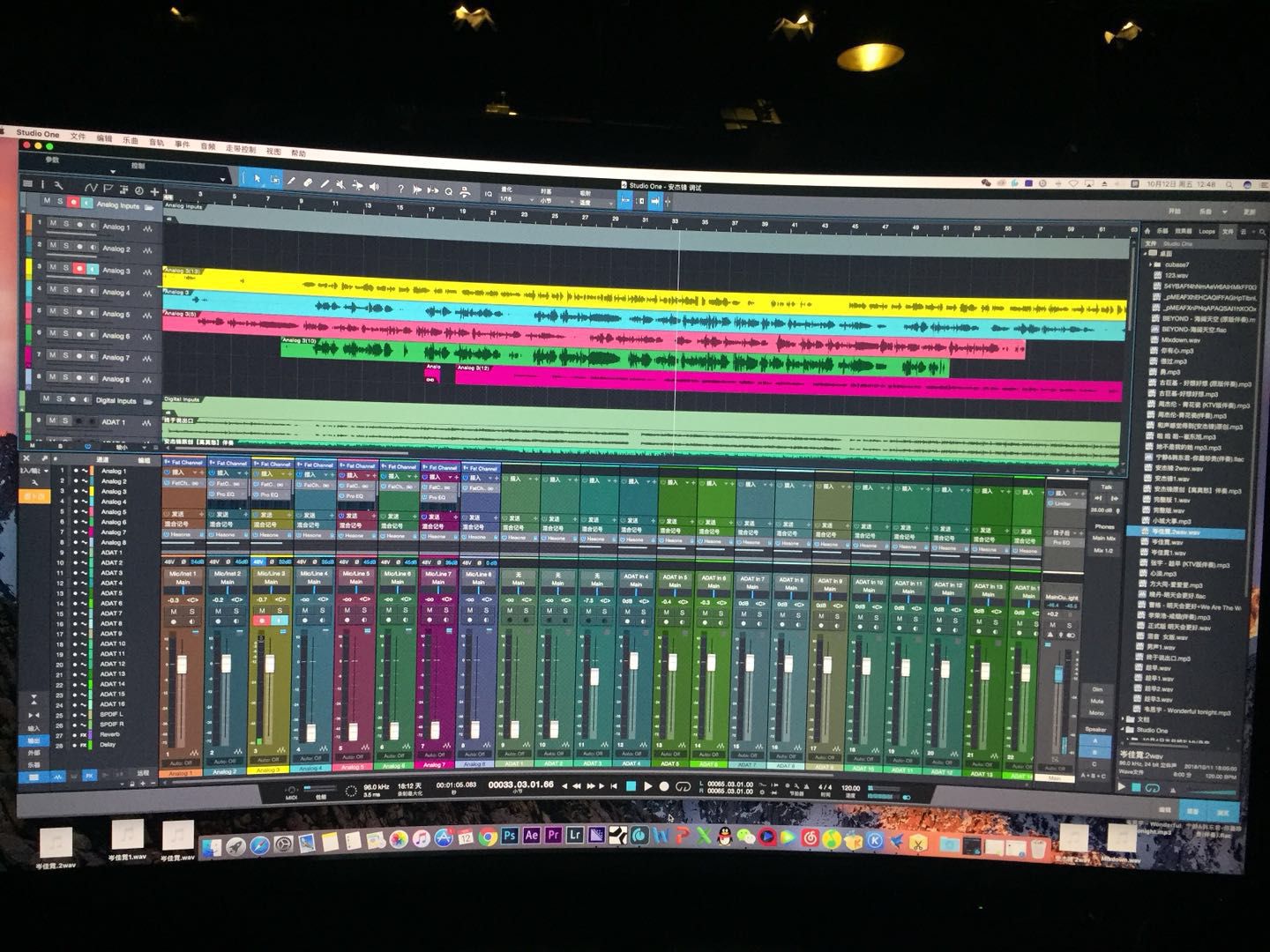Click the Dim button on main channel
The image size is (1270, 952).
1097,689
